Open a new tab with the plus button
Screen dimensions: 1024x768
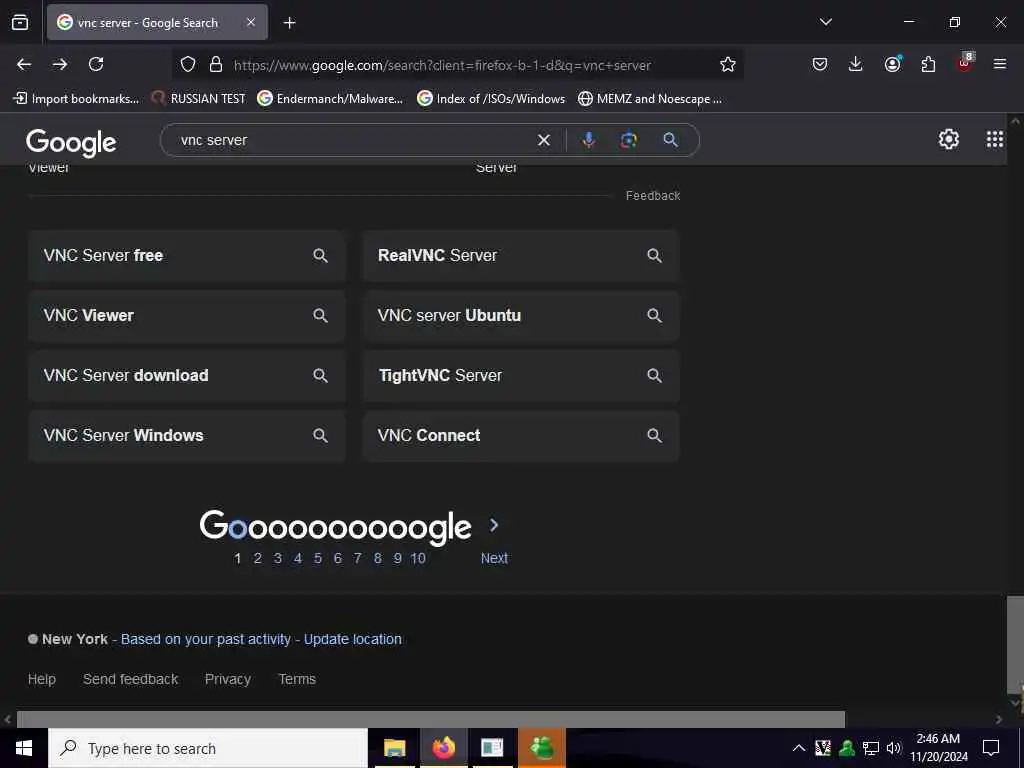click(289, 23)
